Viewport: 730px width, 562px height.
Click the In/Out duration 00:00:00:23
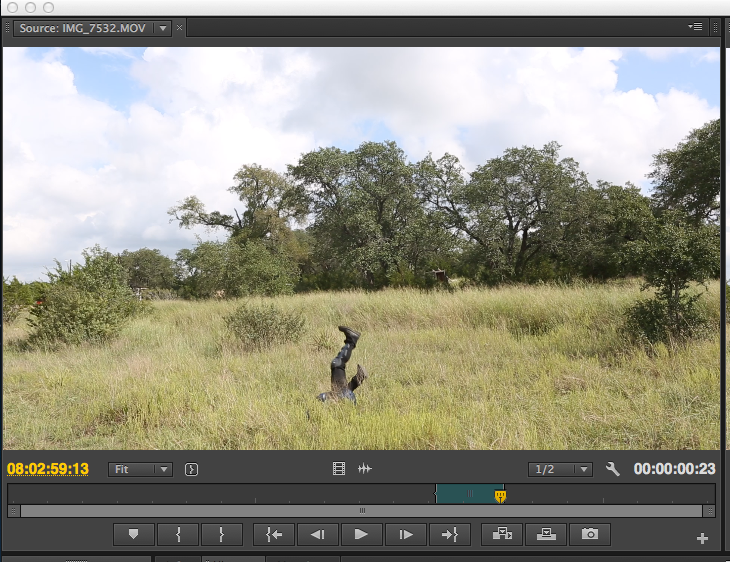pos(675,468)
